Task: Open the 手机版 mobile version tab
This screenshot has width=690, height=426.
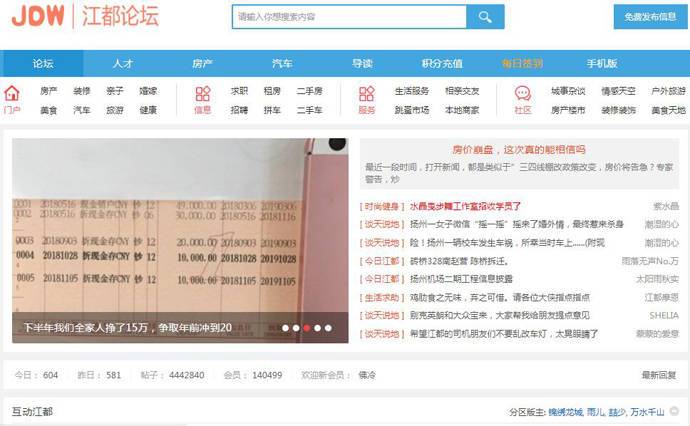Action: coord(602,63)
